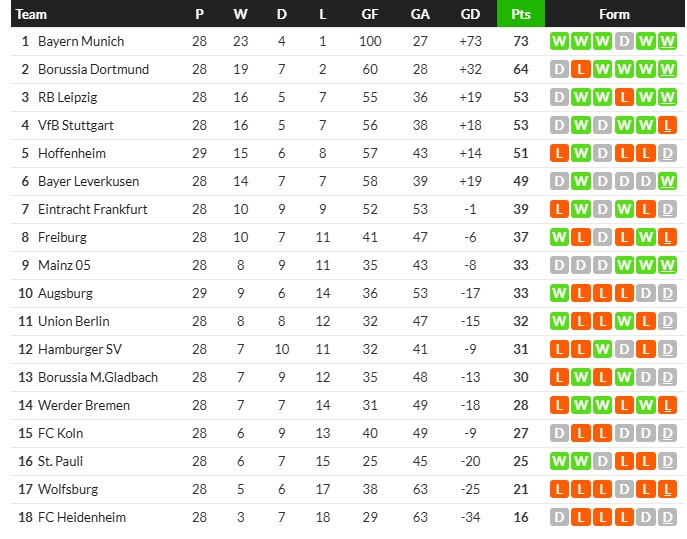Click the win badge in Augsburg's form
This screenshot has width=687, height=539.
[558, 293]
